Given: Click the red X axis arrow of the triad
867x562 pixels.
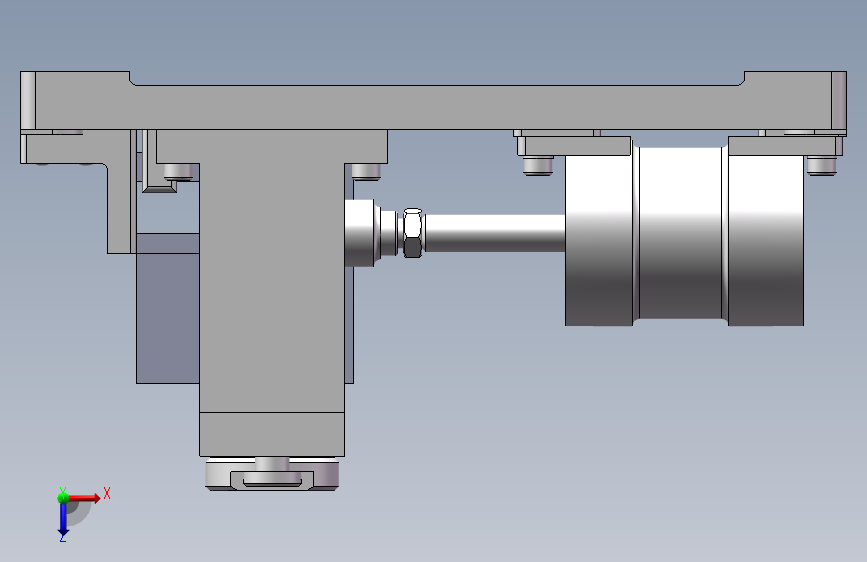Looking at the screenshot, I should point(84,498).
